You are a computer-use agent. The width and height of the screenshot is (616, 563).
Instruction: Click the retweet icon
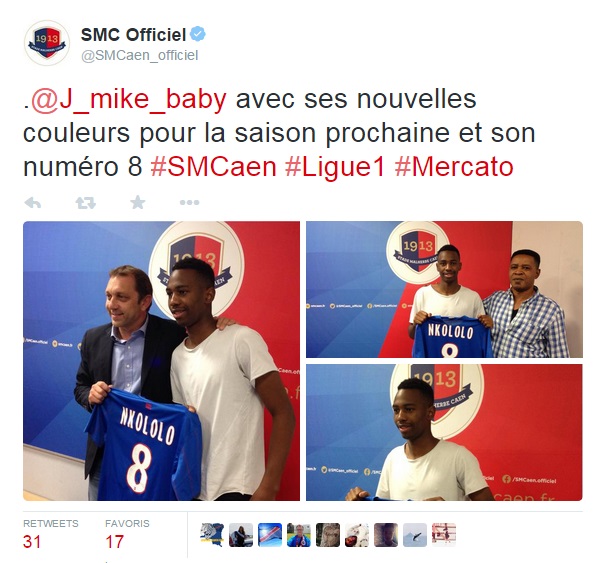point(85,203)
